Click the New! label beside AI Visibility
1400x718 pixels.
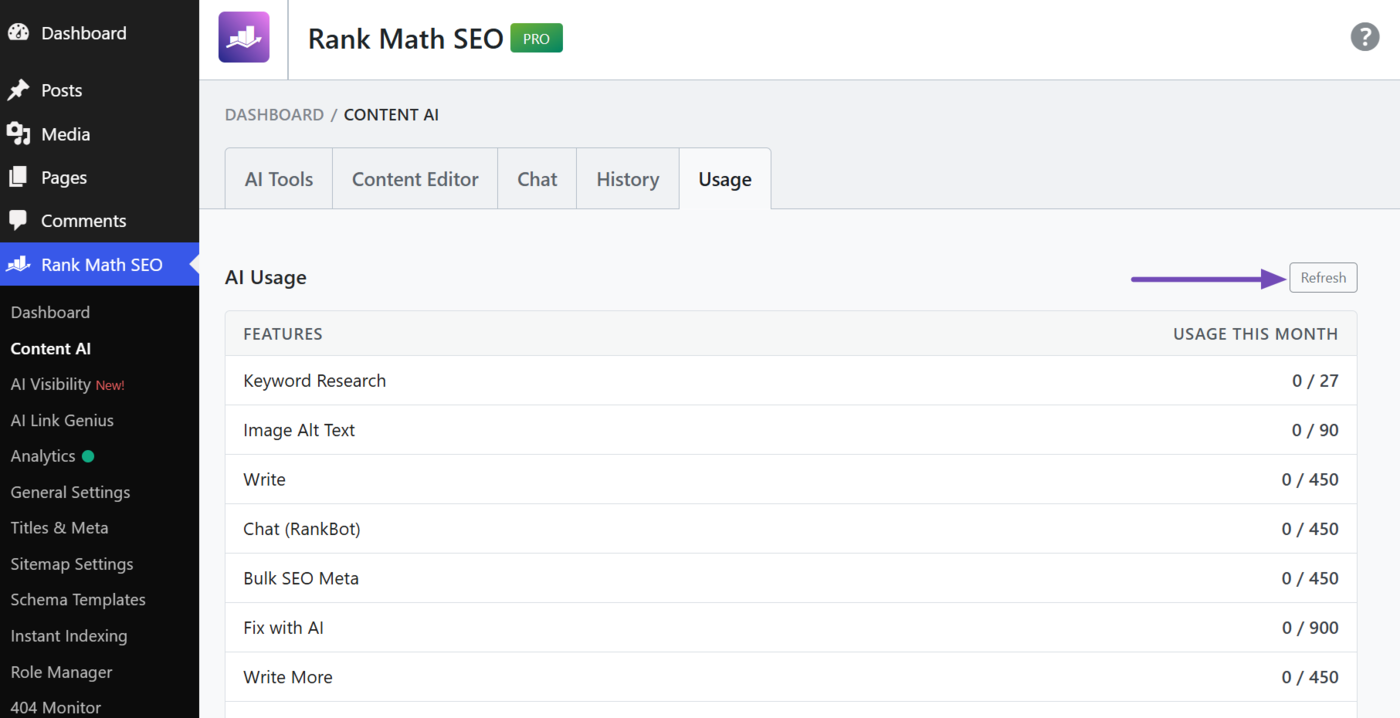click(110, 385)
